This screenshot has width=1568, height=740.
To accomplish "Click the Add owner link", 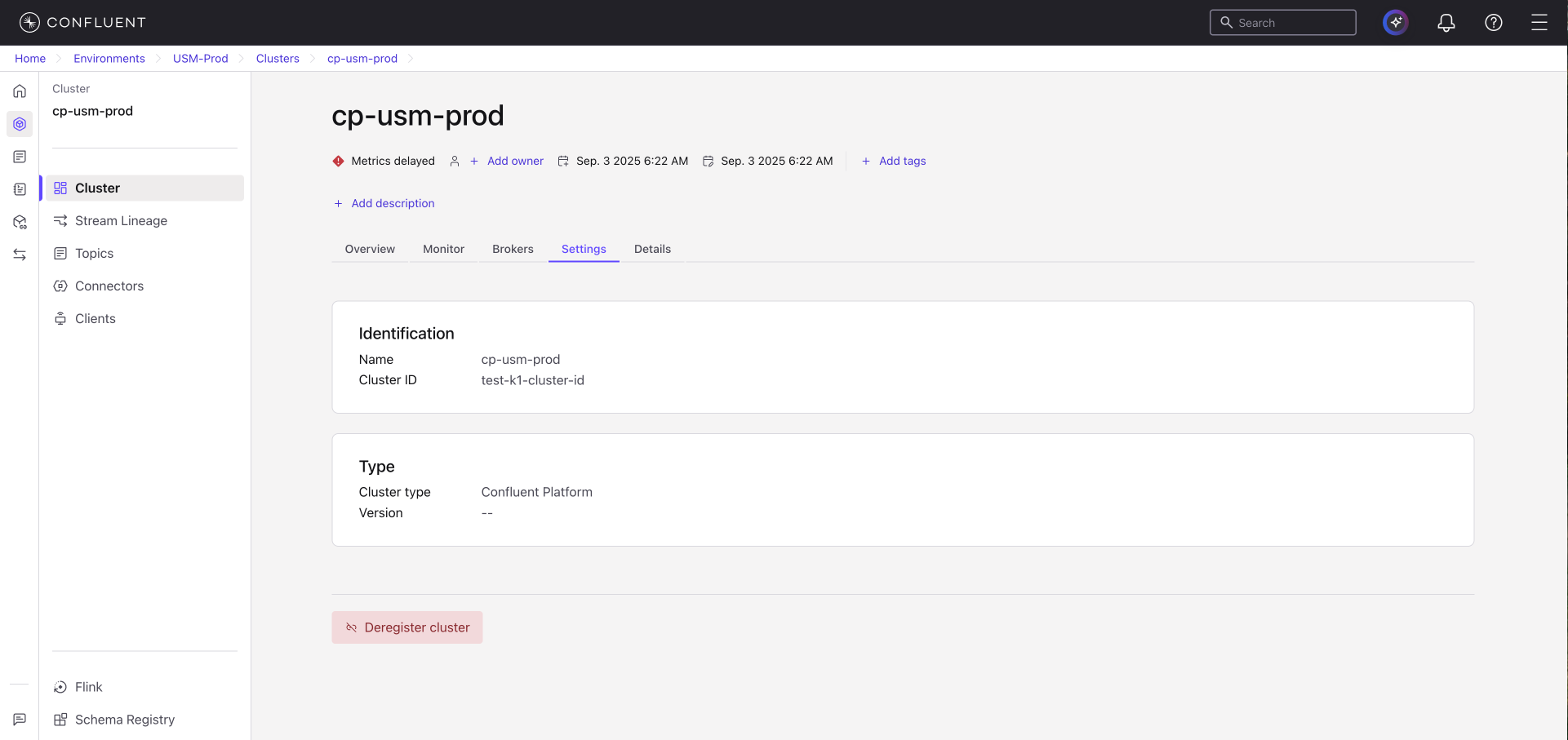I will click(515, 162).
